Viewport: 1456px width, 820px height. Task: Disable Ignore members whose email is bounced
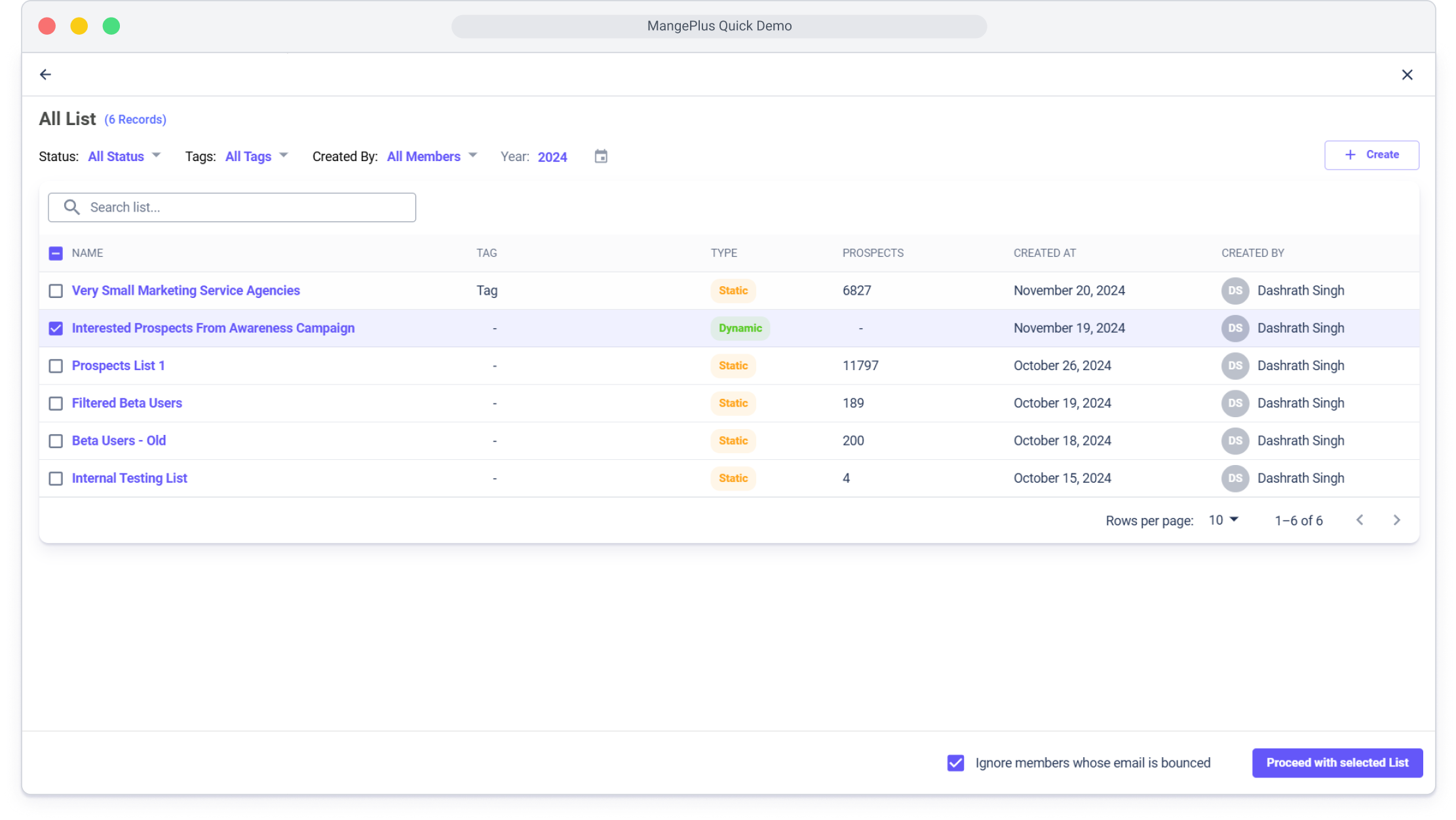(x=955, y=763)
